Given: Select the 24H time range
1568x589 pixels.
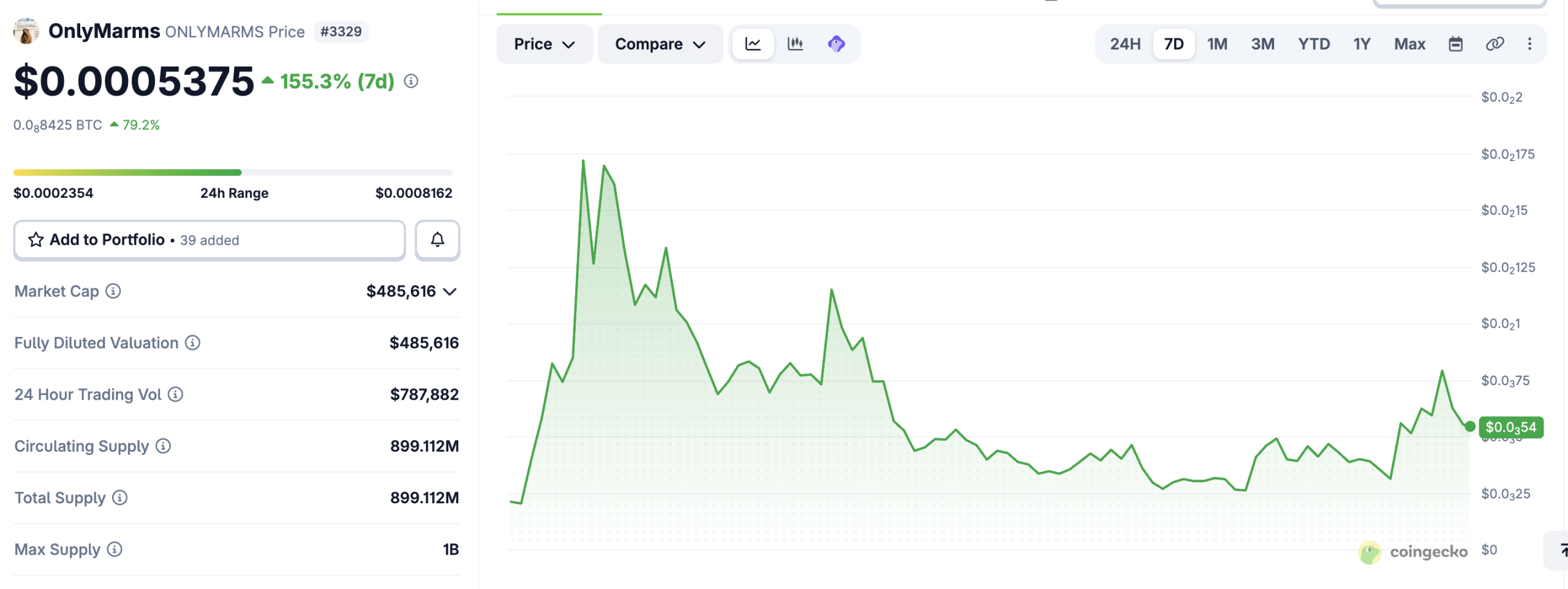Looking at the screenshot, I should pyautogui.click(x=1125, y=44).
